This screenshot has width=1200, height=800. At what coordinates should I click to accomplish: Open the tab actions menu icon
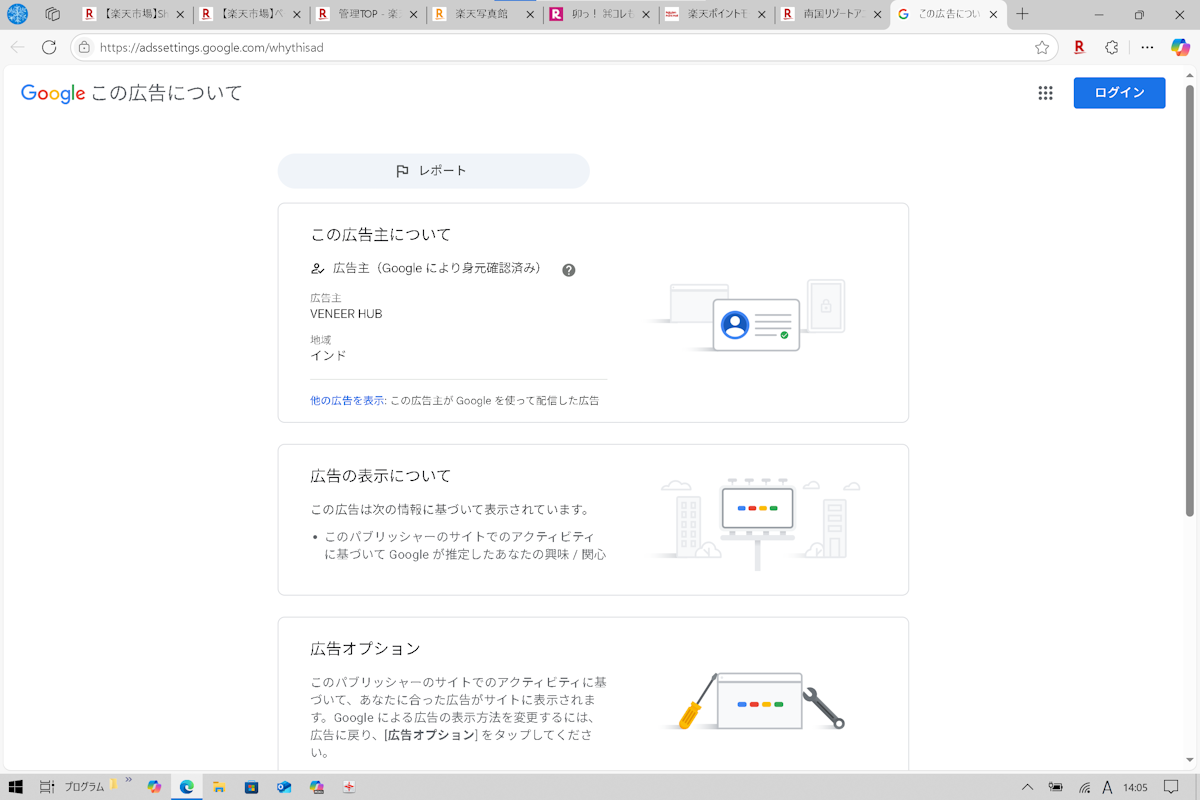pyautogui.click(x=53, y=14)
